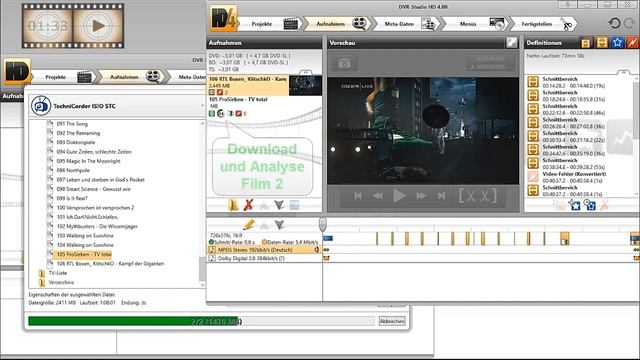Skip to start of the preview
Image resolution: width=640 pixels, height=360 pixels.
click(358, 196)
